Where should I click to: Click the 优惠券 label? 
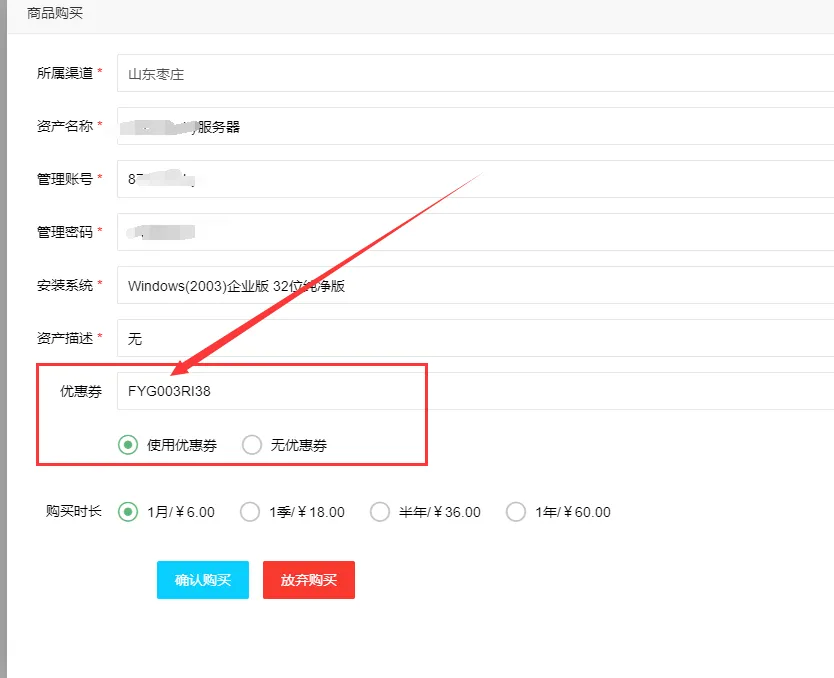click(80, 391)
